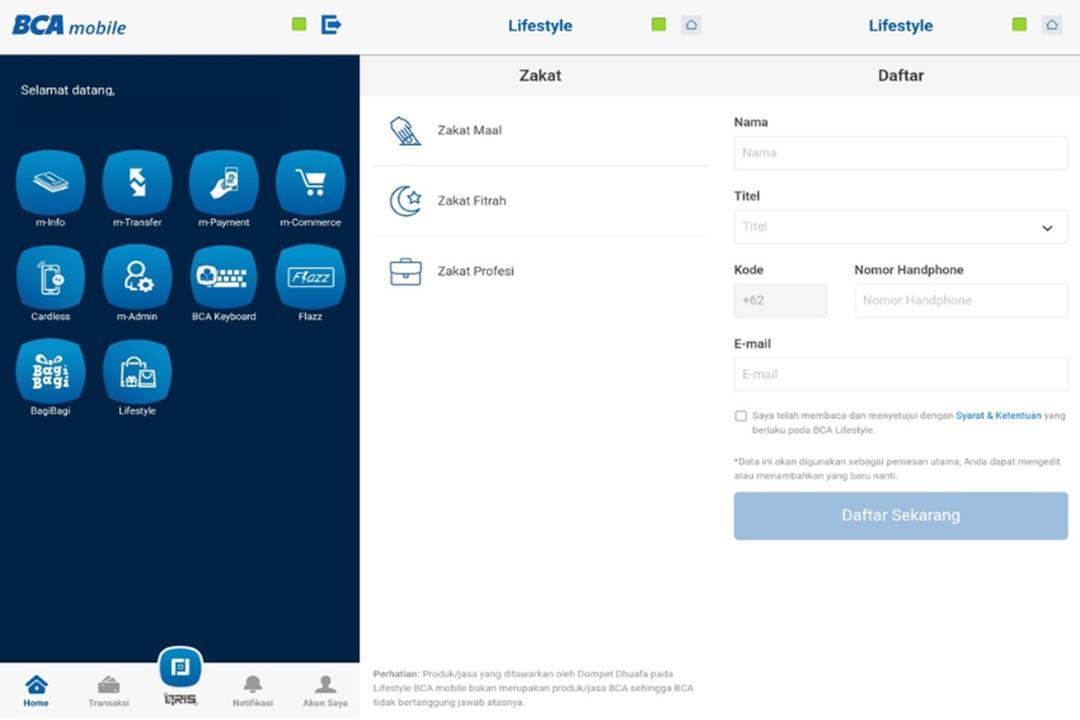This screenshot has height=720, width=1080.
Task: Tap the home icon in Daftar screen header
Action: (x=1052, y=25)
